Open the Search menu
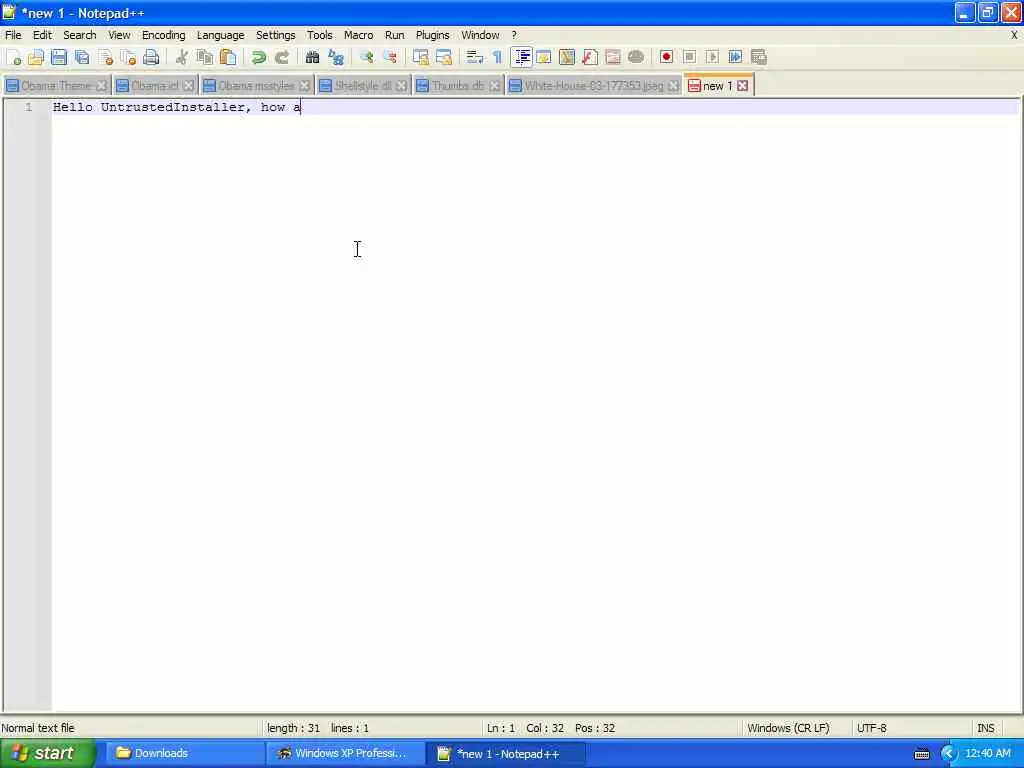1024x768 pixels. (80, 35)
